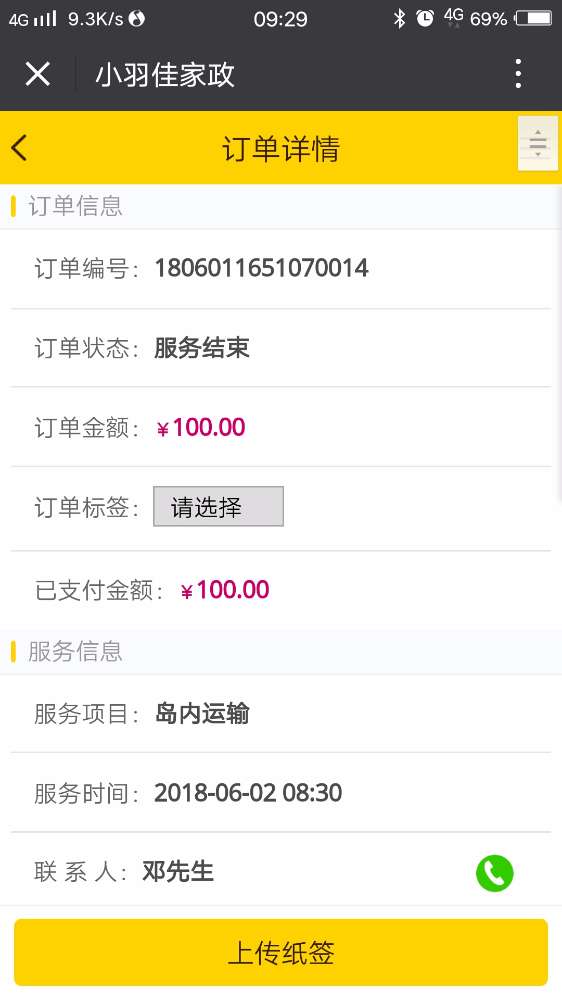
Task: Tap the 订单详情 page title
Action: (x=281, y=149)
